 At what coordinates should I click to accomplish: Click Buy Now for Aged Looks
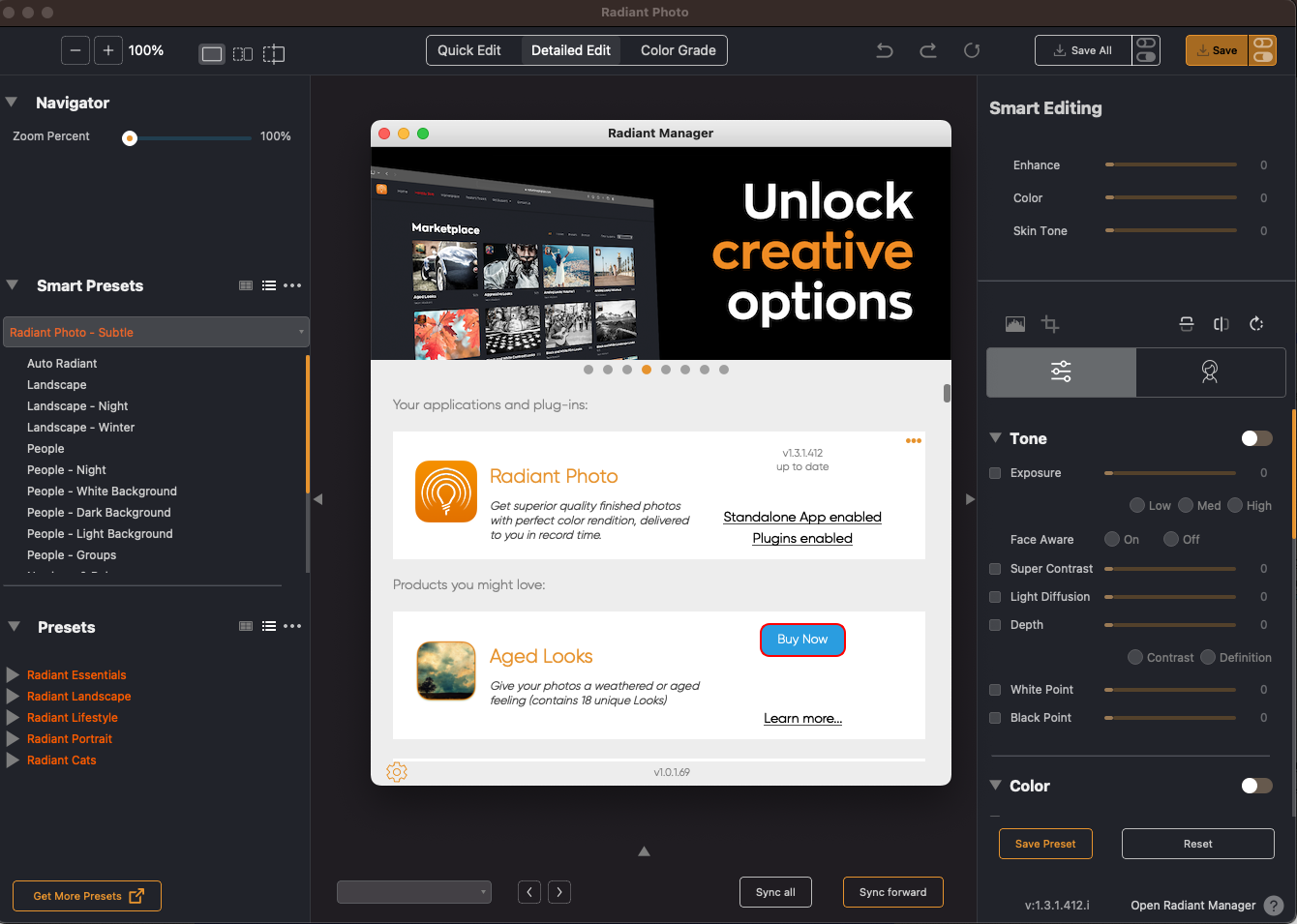(802, 640)
